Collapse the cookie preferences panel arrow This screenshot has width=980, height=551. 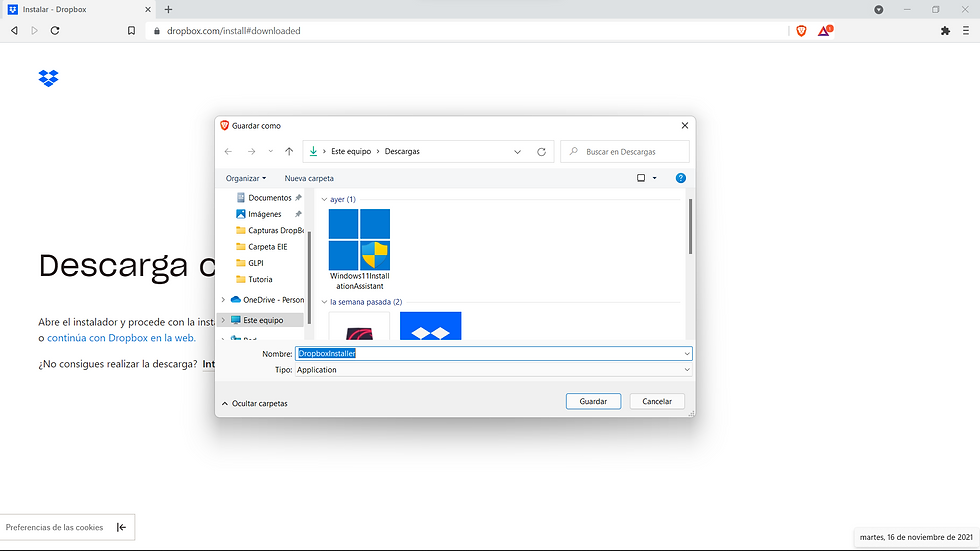coord(121,527)
